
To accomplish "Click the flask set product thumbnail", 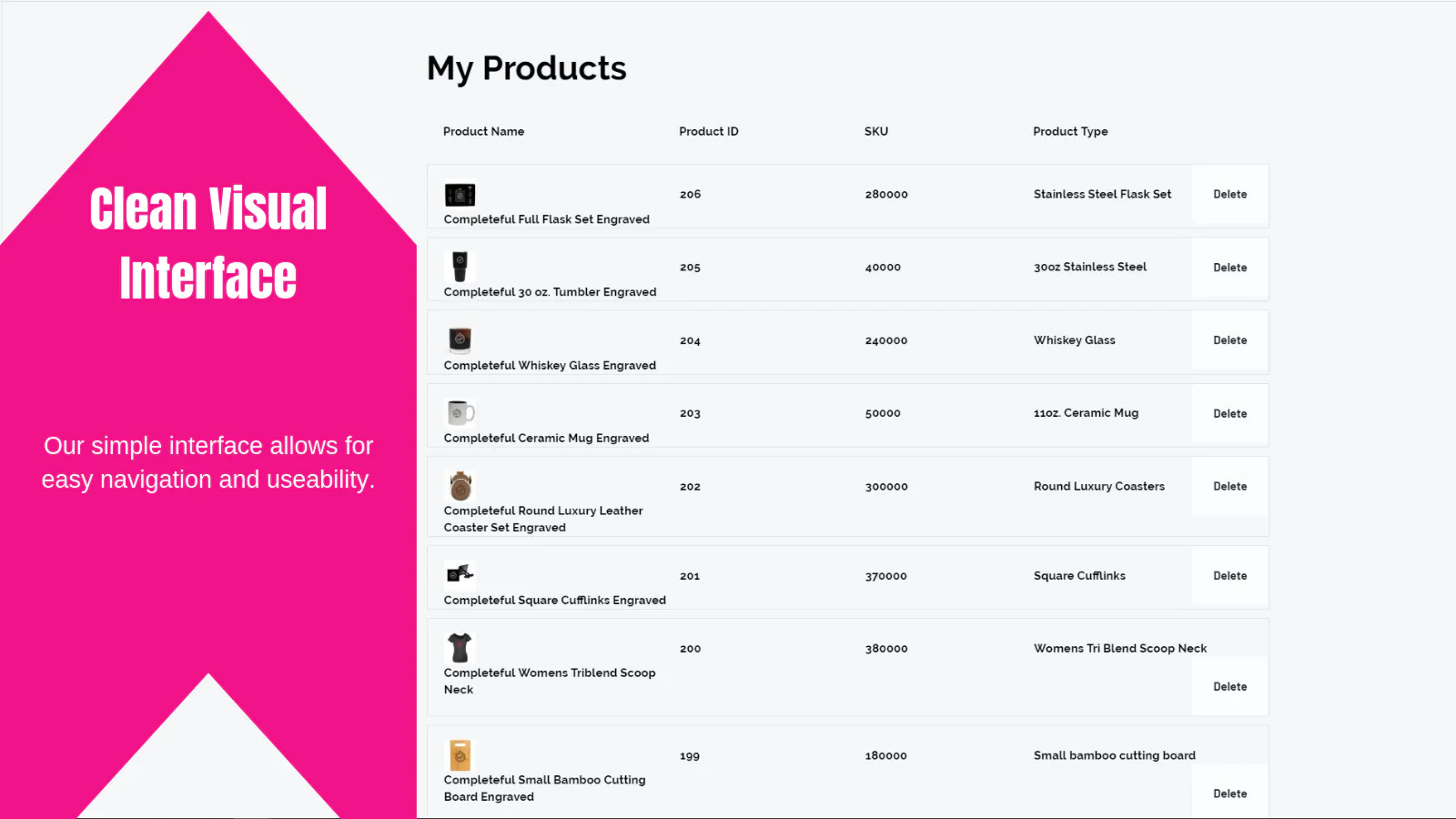I will pos(460,195).
